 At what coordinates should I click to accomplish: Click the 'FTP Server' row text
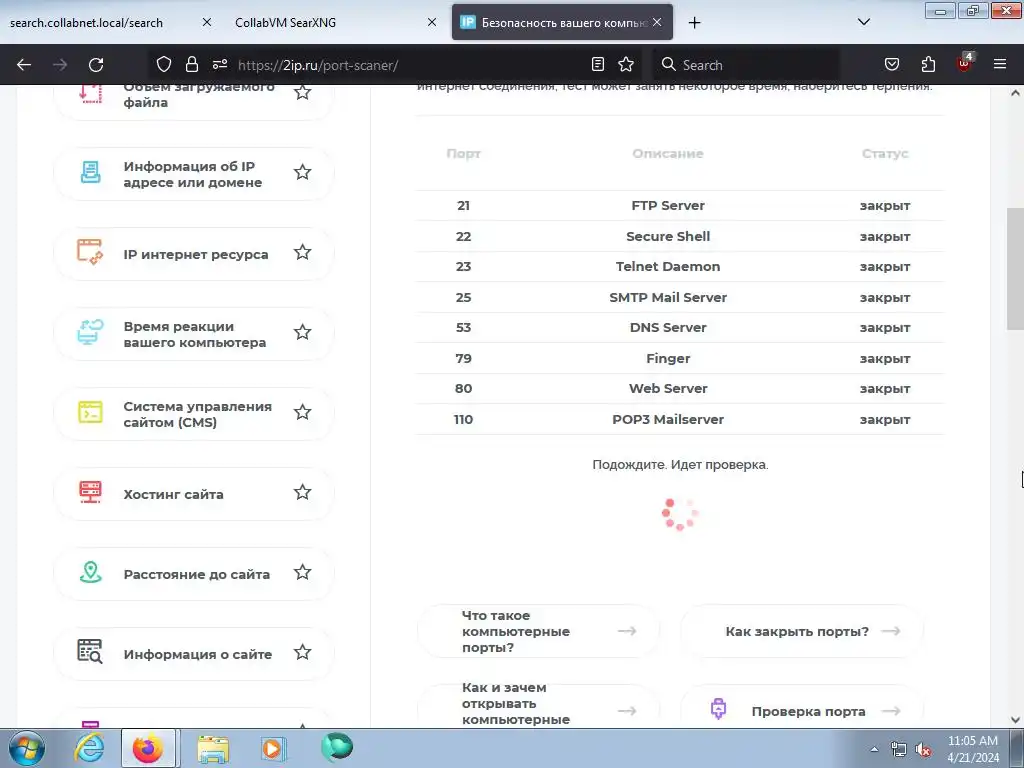coord(667,206)
